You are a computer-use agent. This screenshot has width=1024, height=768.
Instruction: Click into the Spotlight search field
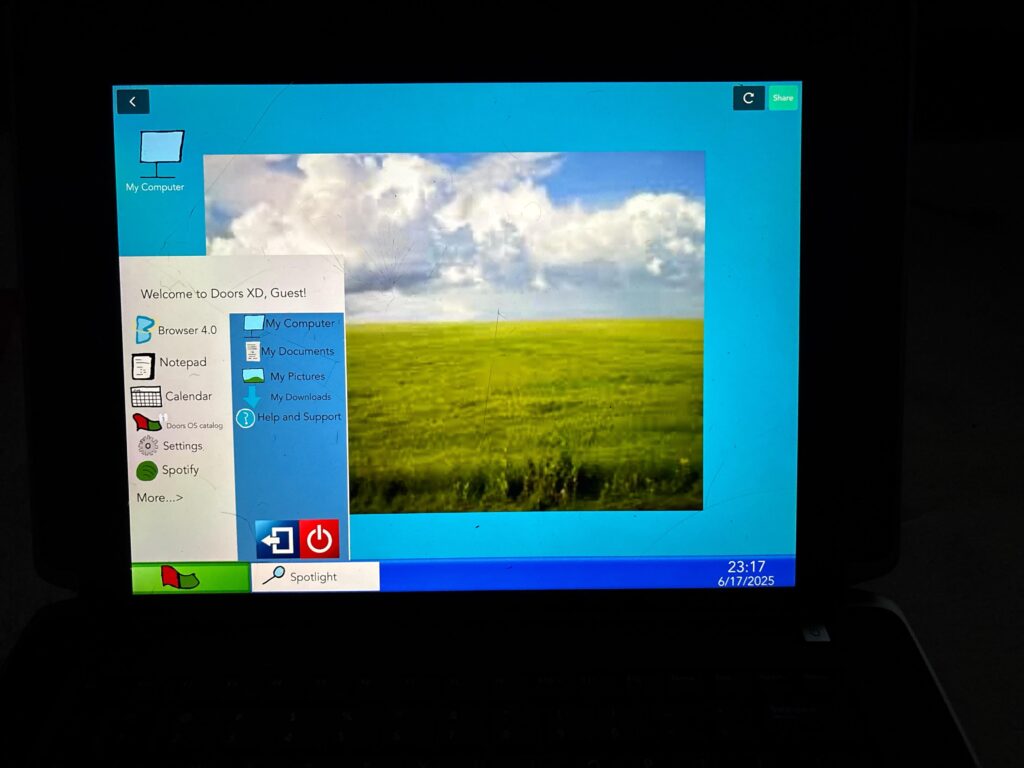click(315, 577)
